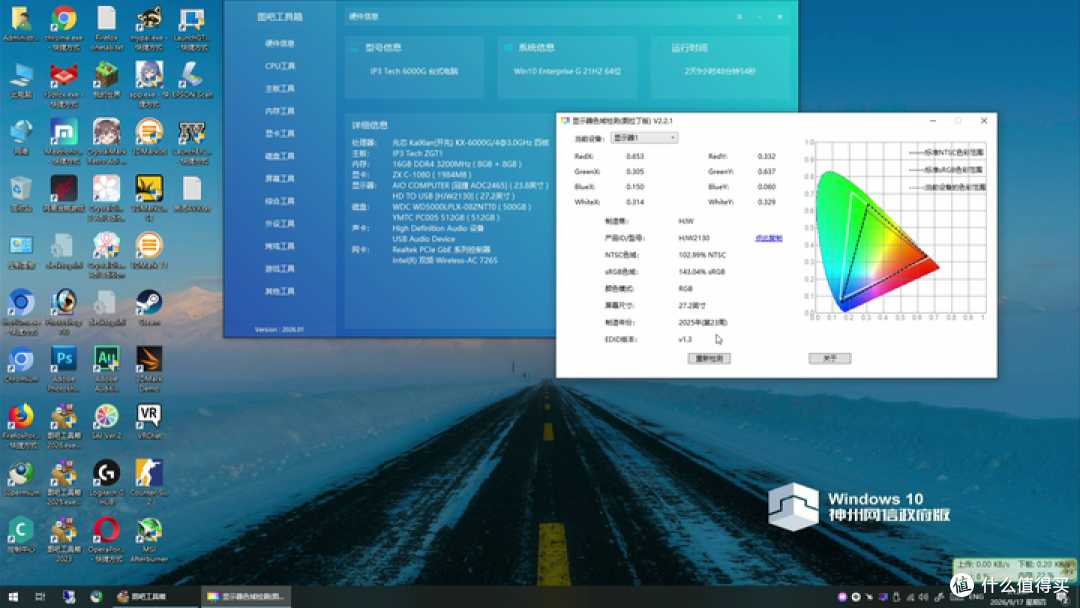Screen dimensions: 1080x608
Task: Open the Chromium browser shortcut
Action: pyautogui.click(x=21, y=365)
